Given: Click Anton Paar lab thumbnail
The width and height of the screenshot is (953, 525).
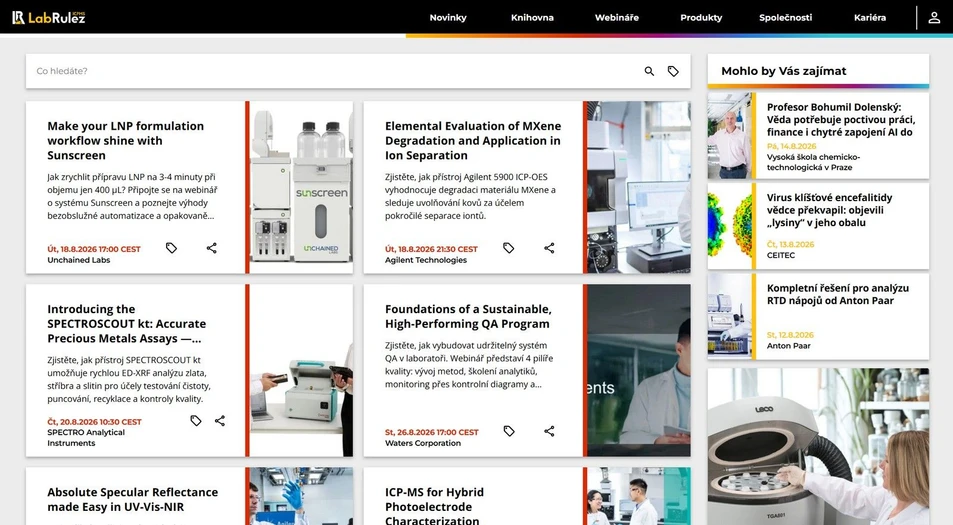Looking at the screenshot, I should pos(730,317).
